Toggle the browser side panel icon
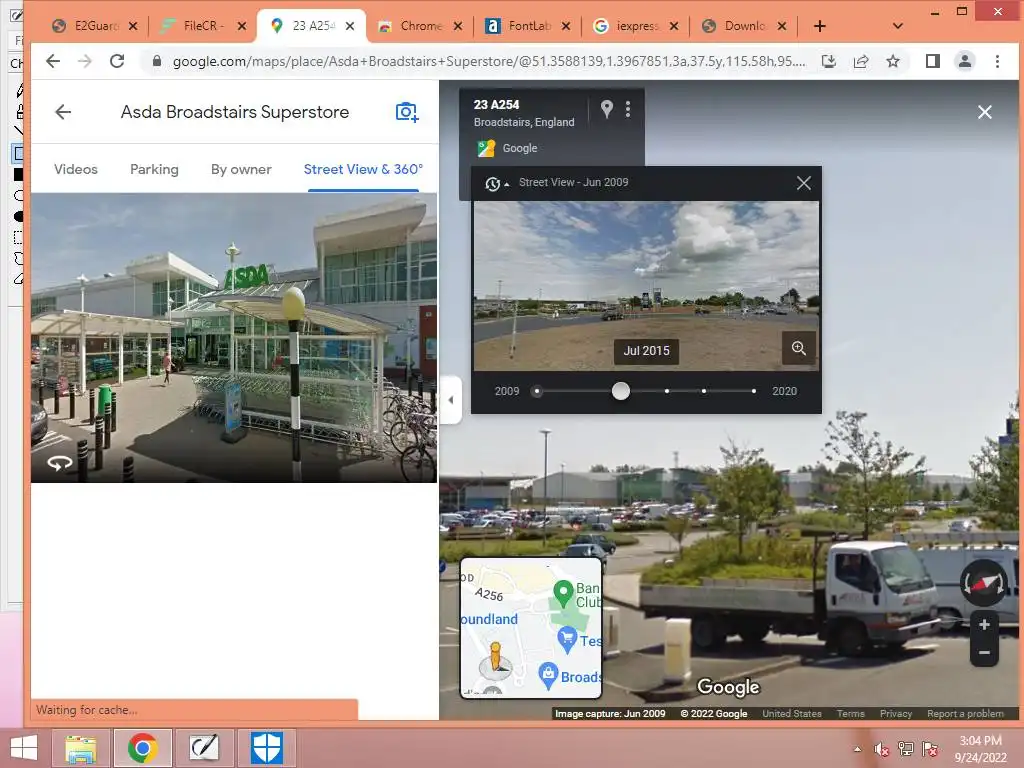The width and height of the screenshot is (1024, 768). [933, 61]
